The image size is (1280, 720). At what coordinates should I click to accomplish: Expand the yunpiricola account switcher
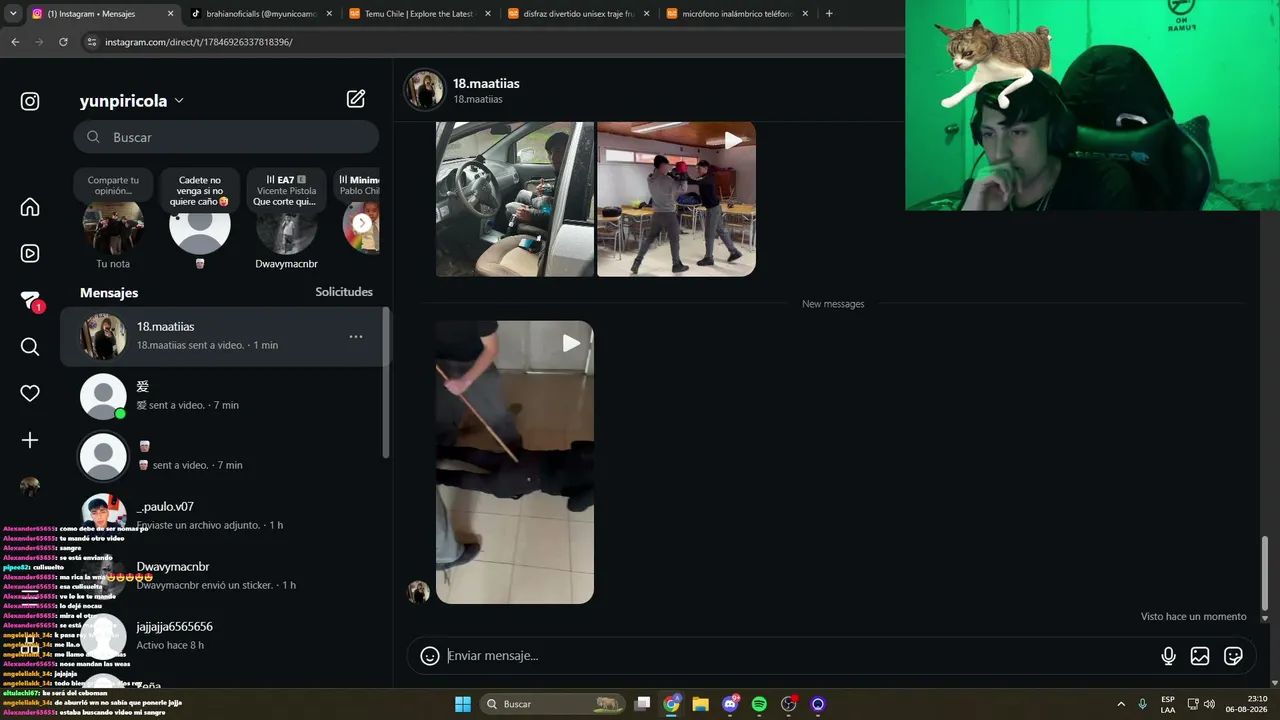[x=132, y=101]
